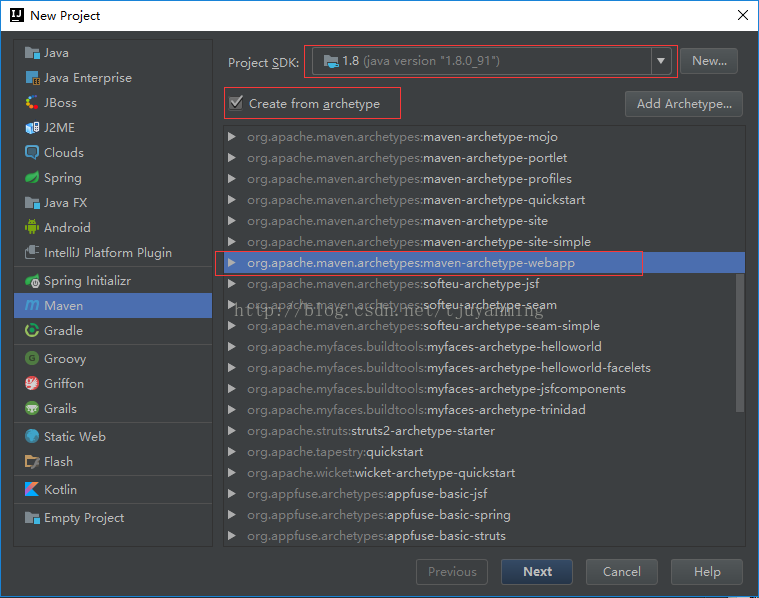The height and width of the screenshot is (598, 759).
Task: Click the Java FX folder icon
Action: click(32, 202)
